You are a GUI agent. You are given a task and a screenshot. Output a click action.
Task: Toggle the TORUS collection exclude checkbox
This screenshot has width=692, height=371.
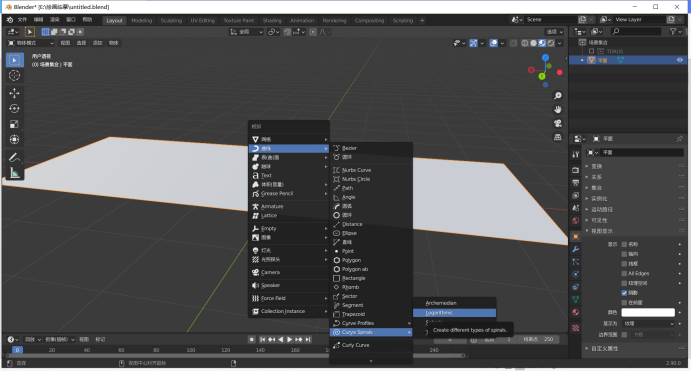[591, 51]
